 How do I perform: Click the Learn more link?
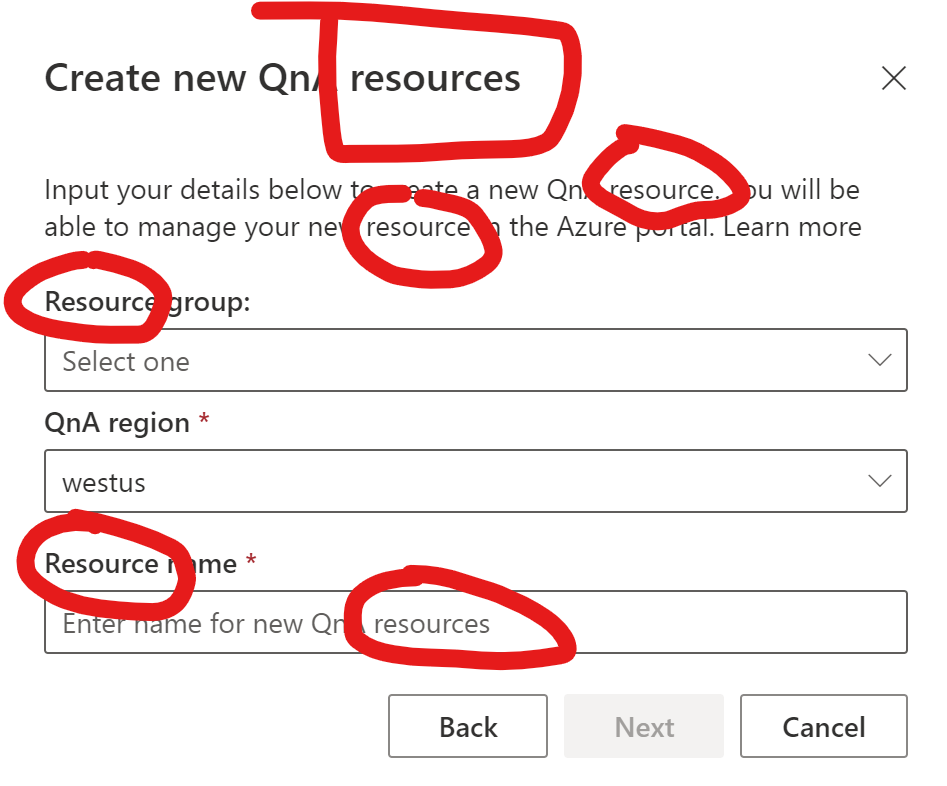[x=793, y=227]
